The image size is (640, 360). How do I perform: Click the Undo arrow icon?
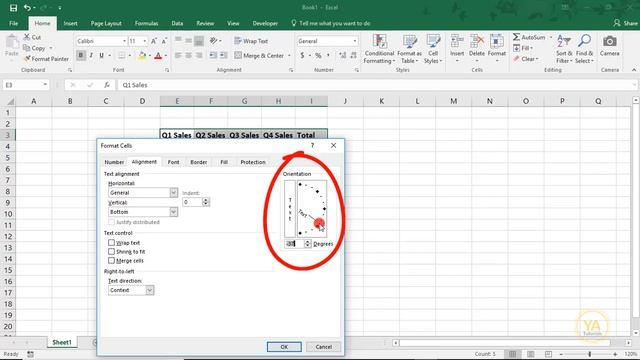coord(27,8)
